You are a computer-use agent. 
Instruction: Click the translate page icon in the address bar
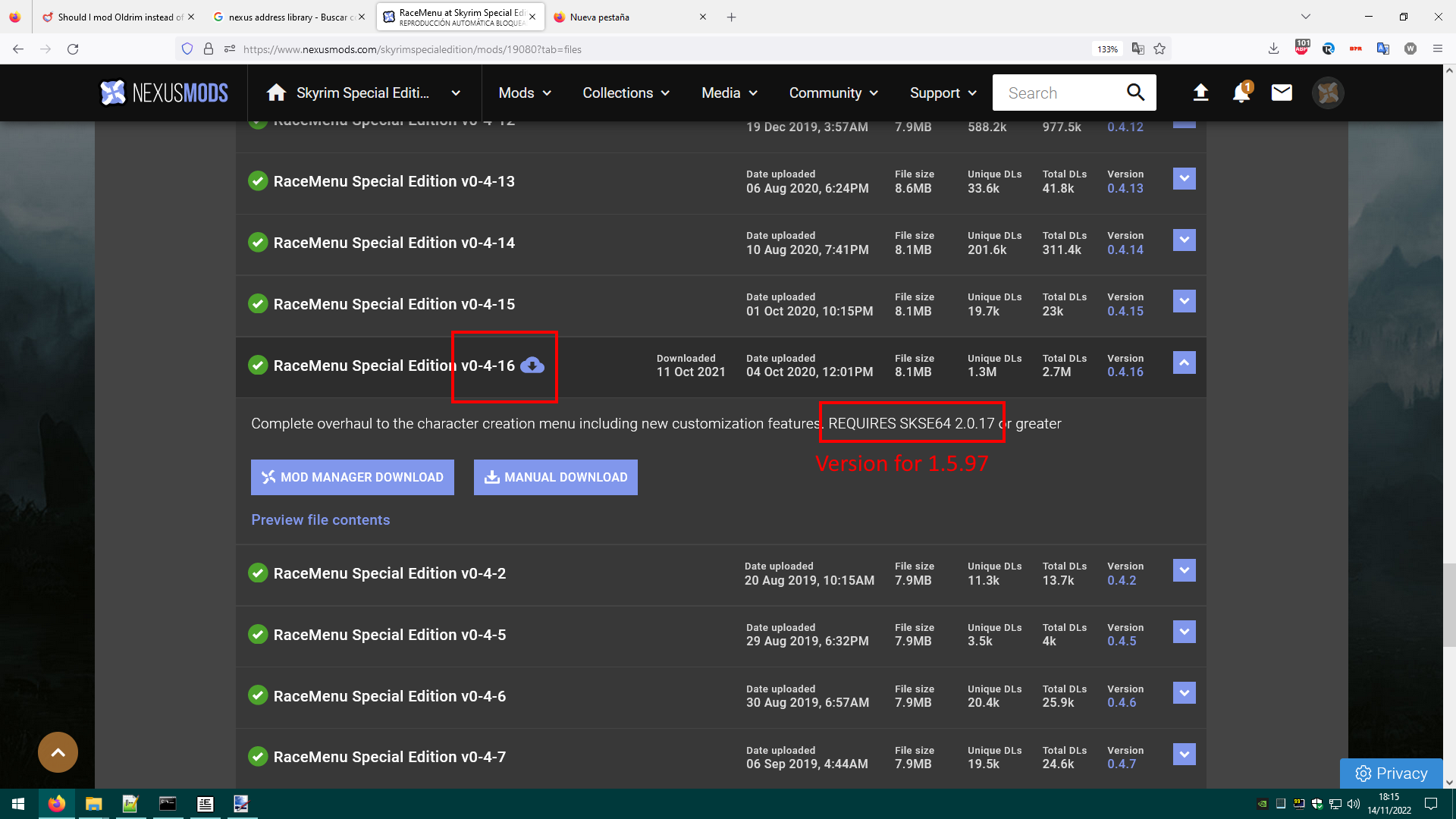click(x=1137, y=49)
